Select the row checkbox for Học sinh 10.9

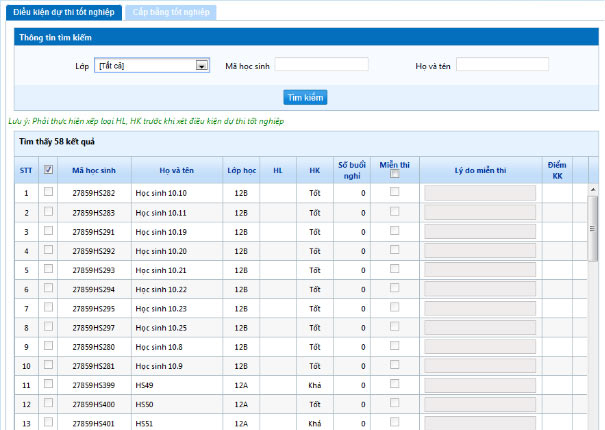point(48,365)
